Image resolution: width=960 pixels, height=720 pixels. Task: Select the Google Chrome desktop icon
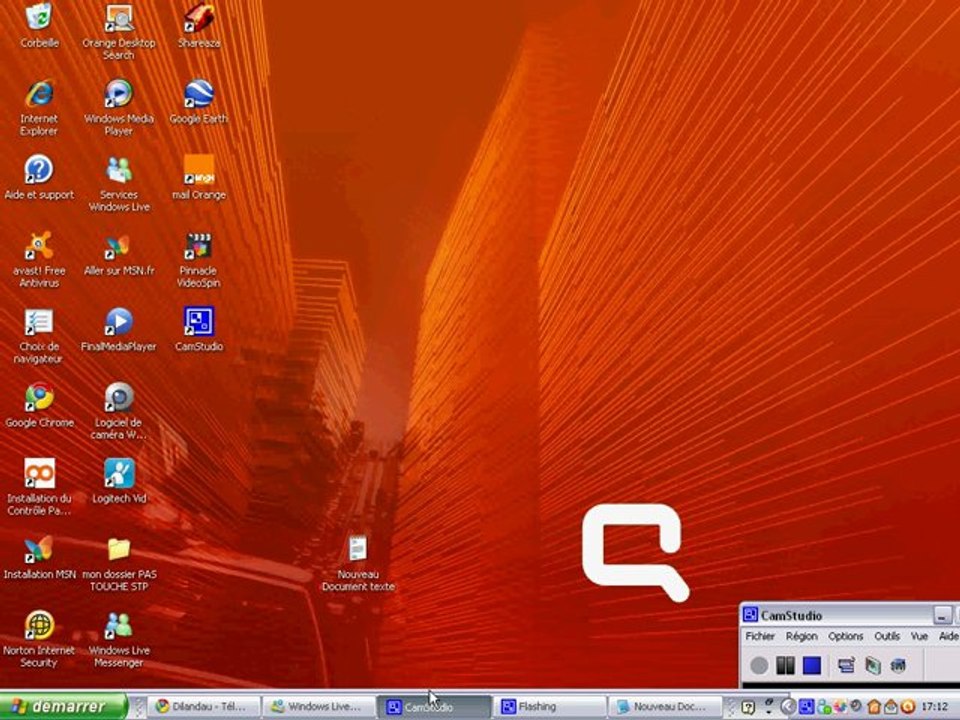[x=39, y=405]
